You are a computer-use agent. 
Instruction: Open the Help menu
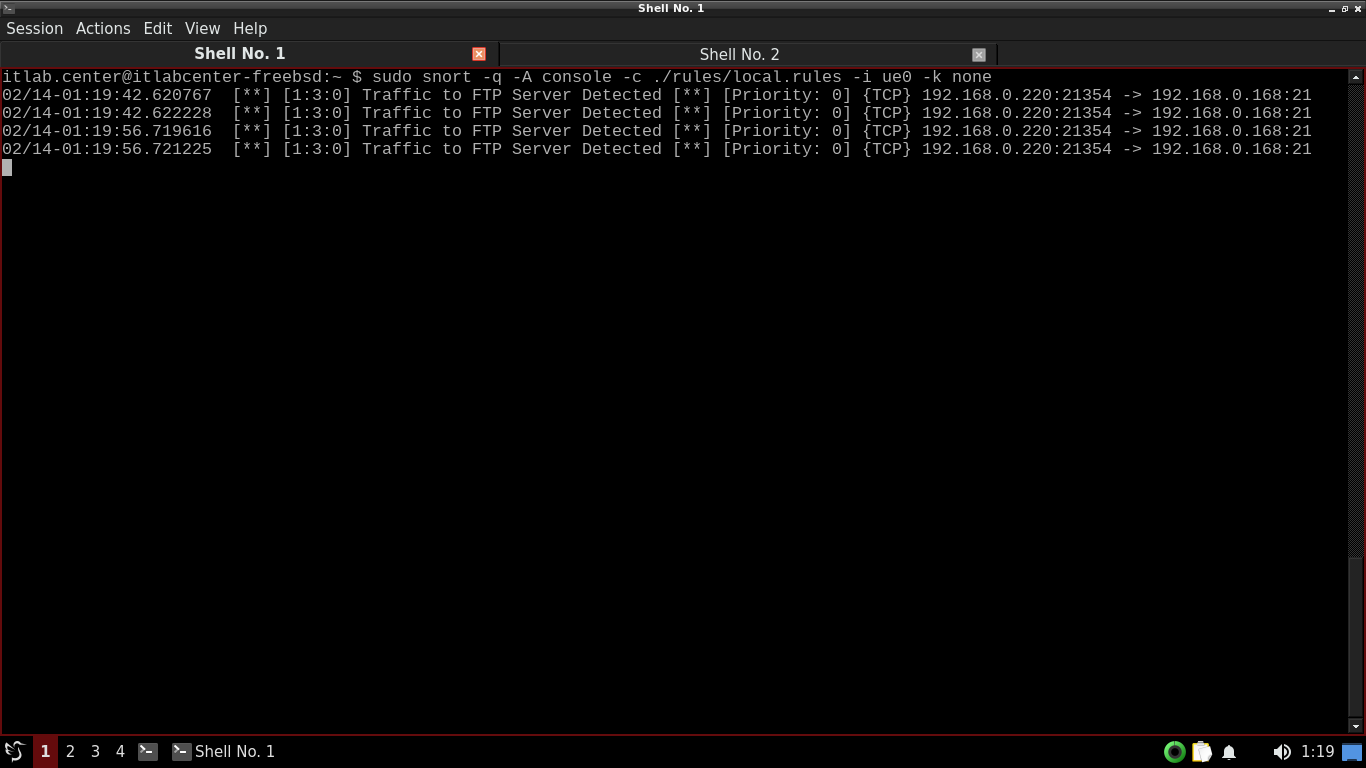pyautogui.click(x=250, y=28)
